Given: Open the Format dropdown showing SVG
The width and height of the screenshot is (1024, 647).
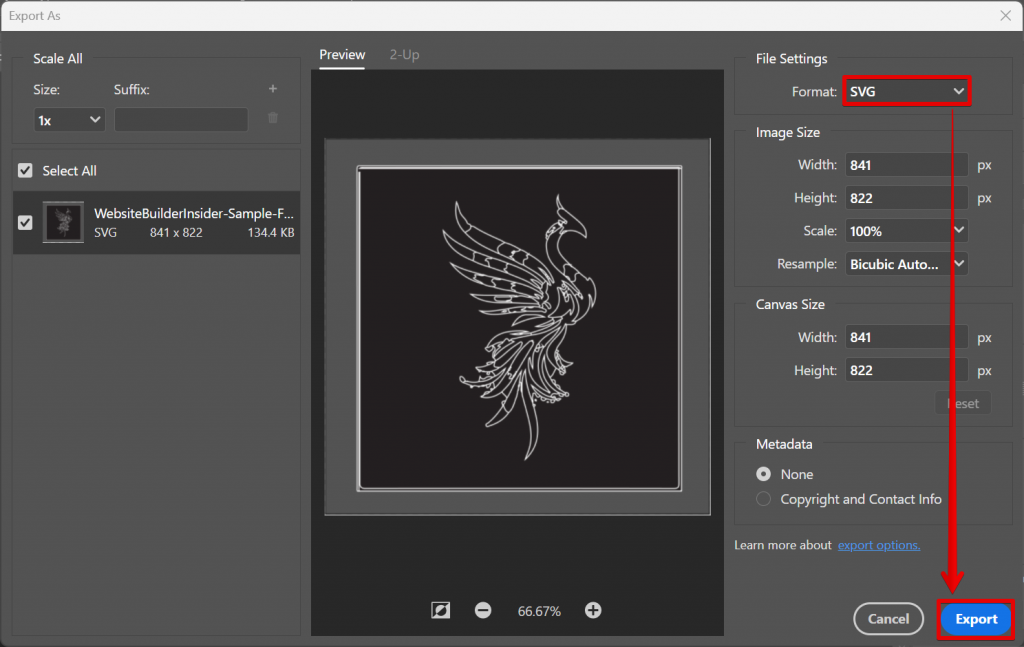Looking at the screenshot, I should (x=905, y=91).
